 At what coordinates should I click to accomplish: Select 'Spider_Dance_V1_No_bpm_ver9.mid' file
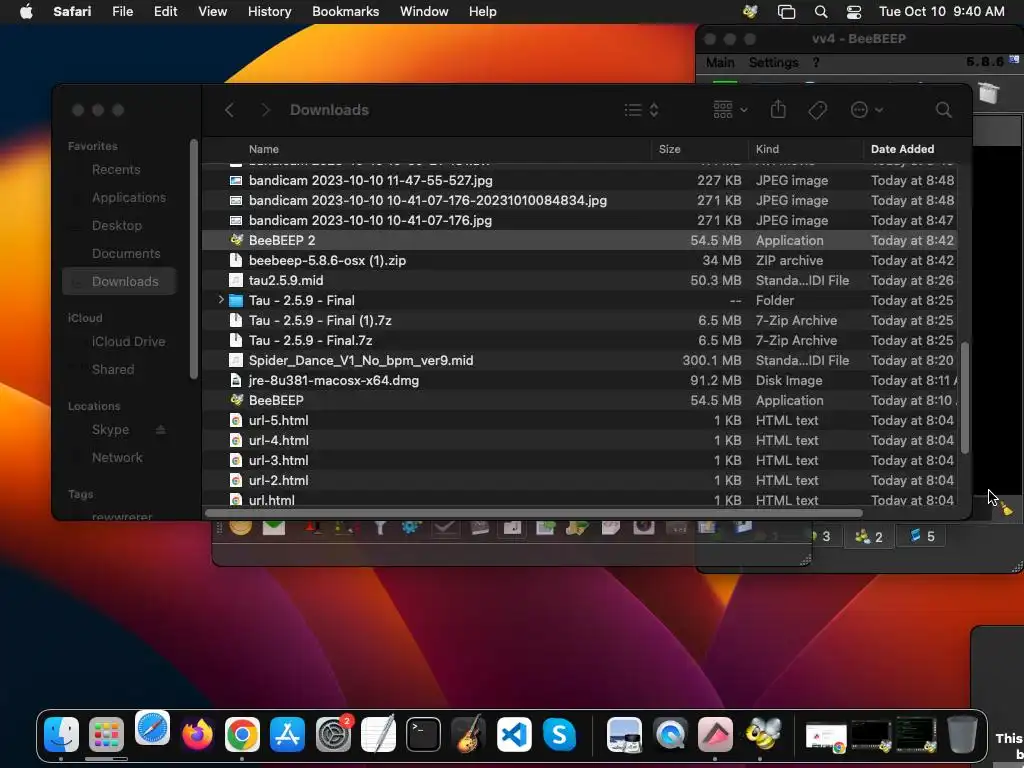pos(579,360)
